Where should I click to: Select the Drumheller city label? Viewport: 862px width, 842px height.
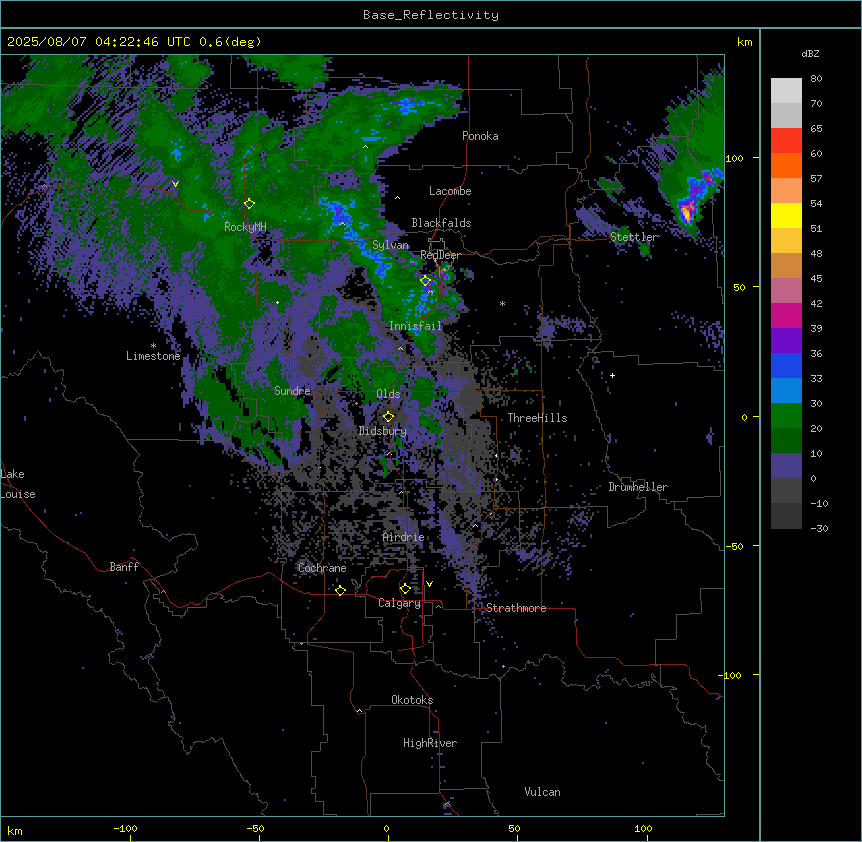pos(638,487)
